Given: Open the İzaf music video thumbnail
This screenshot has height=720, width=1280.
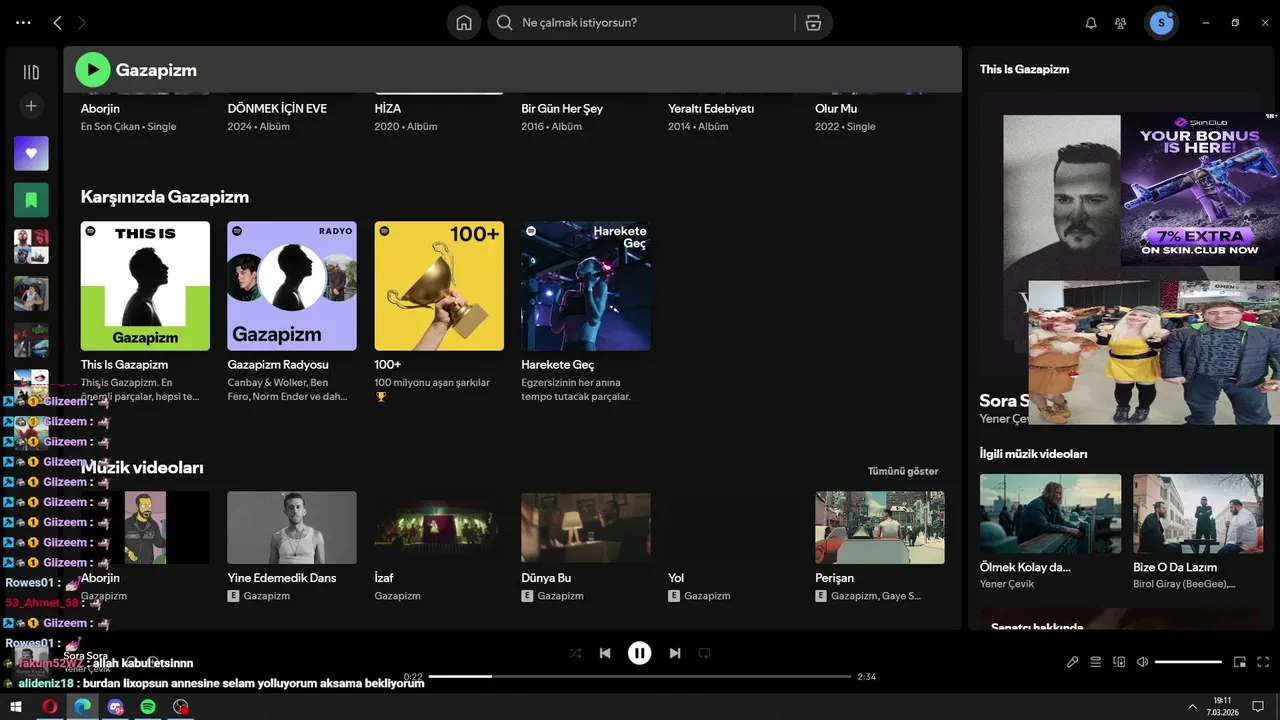Looking at the screenshot, I should pos(439,527).
